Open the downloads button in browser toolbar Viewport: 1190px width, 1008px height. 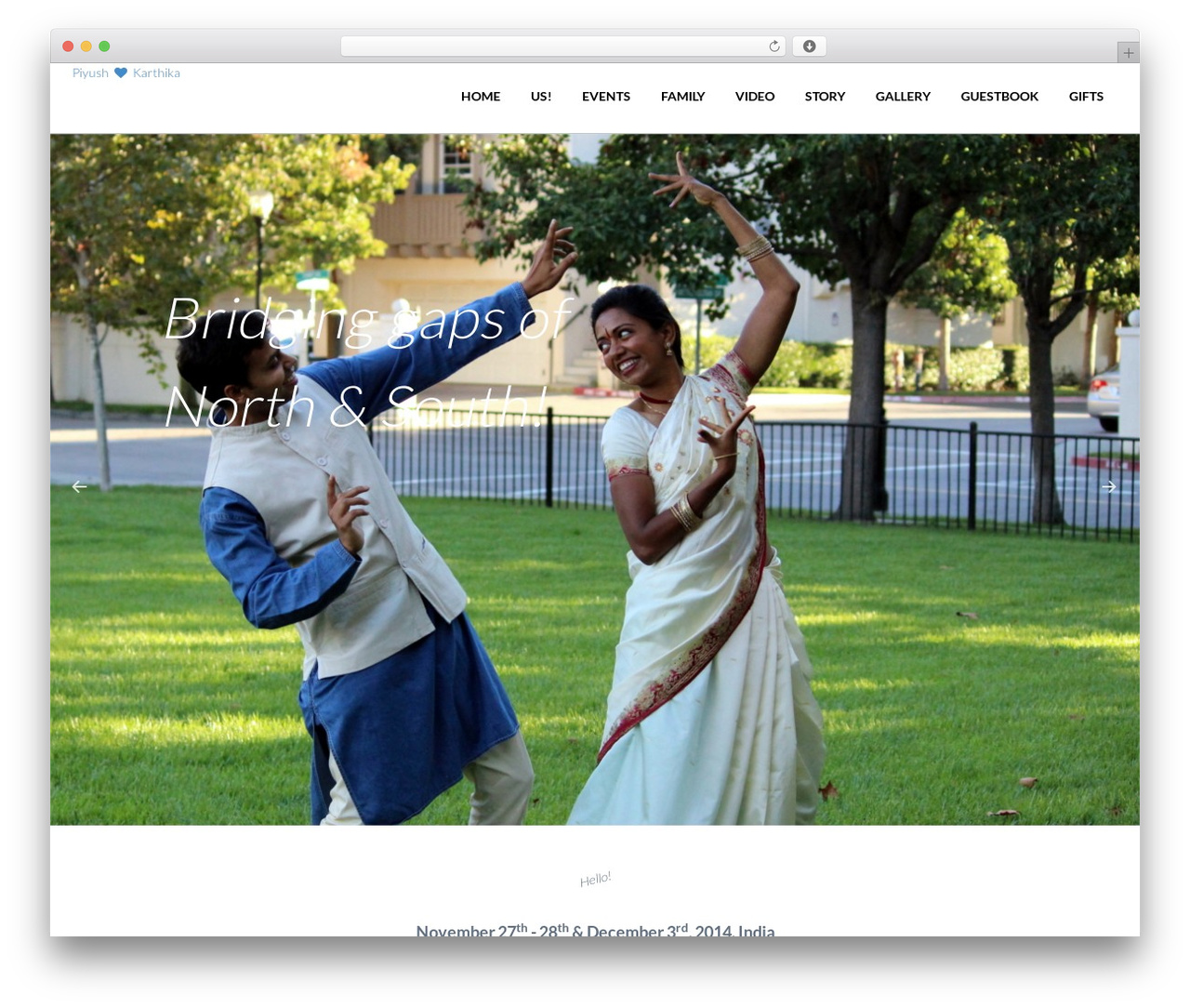pyautogui.click(x=809, y=46)
